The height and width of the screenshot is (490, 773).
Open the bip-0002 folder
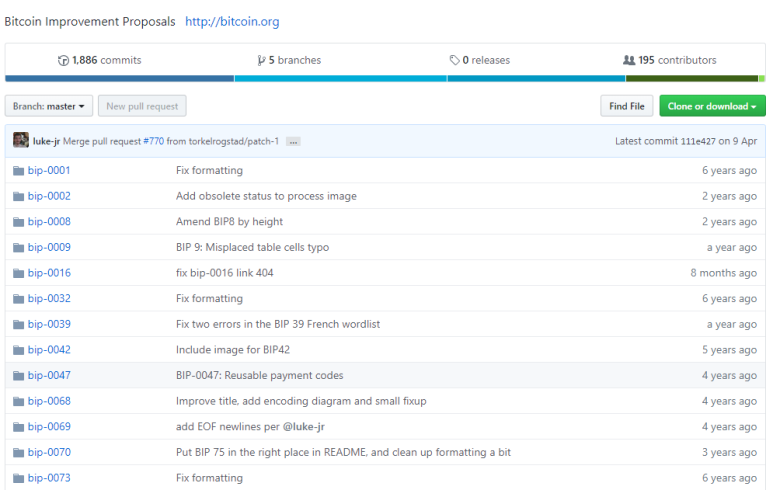tap(49, 196)
